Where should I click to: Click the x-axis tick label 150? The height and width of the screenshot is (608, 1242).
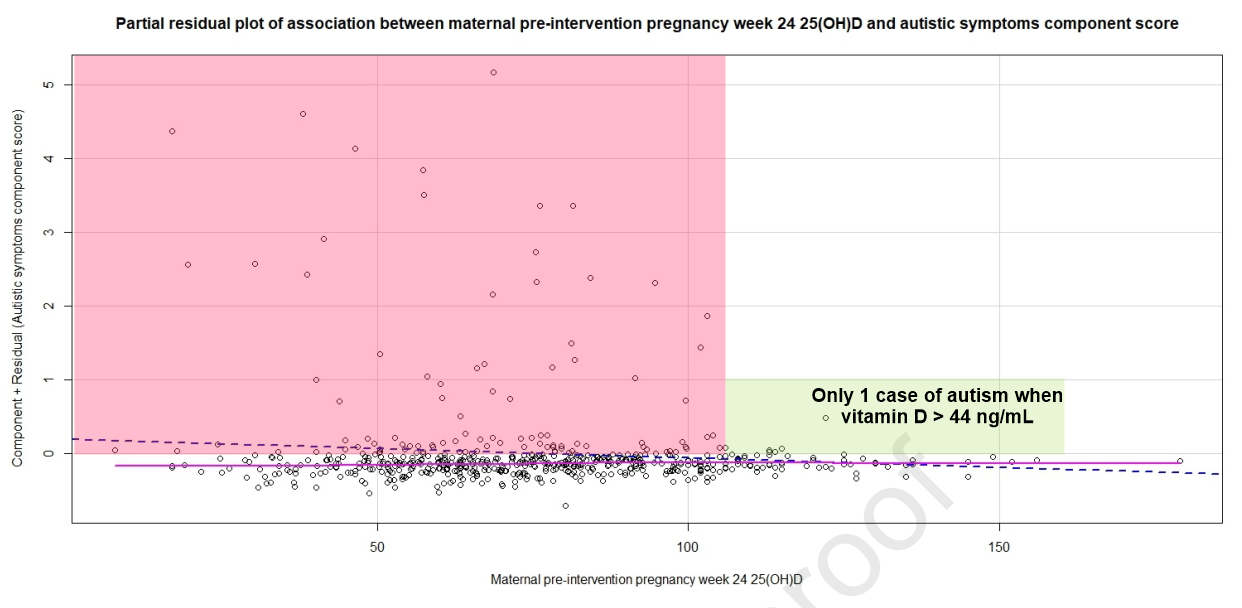click(x=998, y=546)
